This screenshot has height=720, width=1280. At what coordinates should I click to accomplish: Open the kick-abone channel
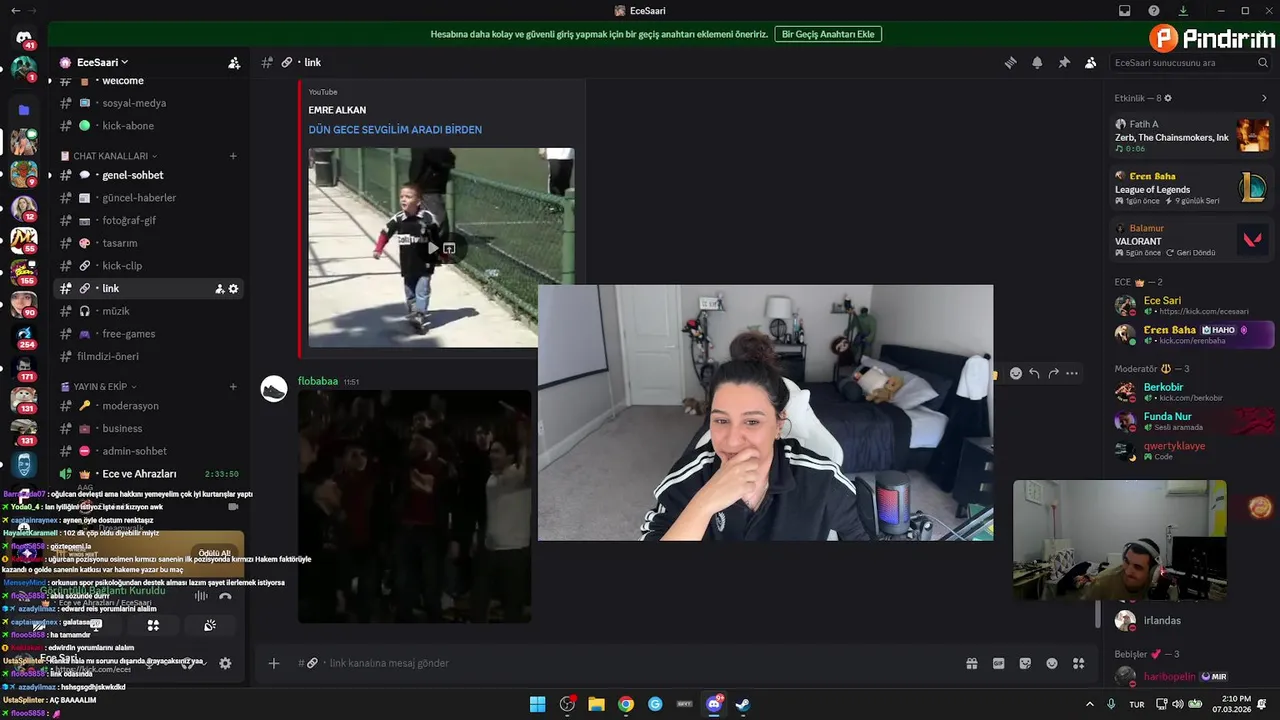149,126
